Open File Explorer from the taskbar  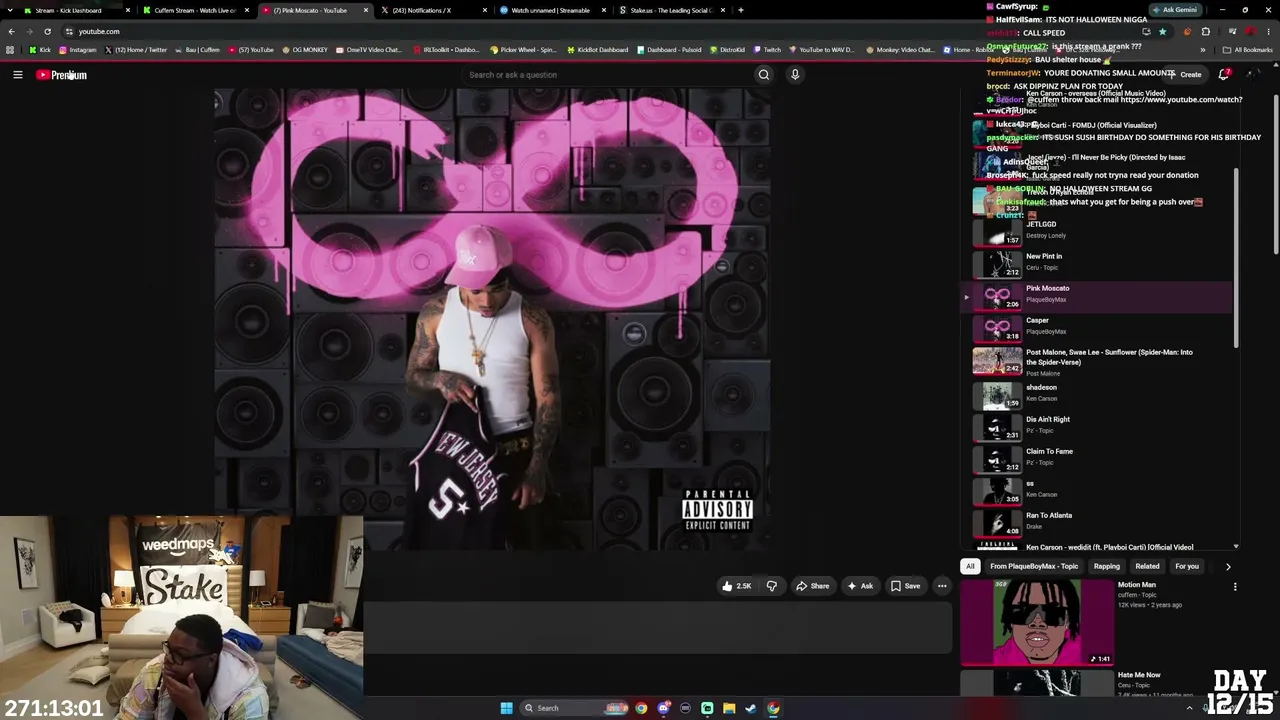click(729, 708)
